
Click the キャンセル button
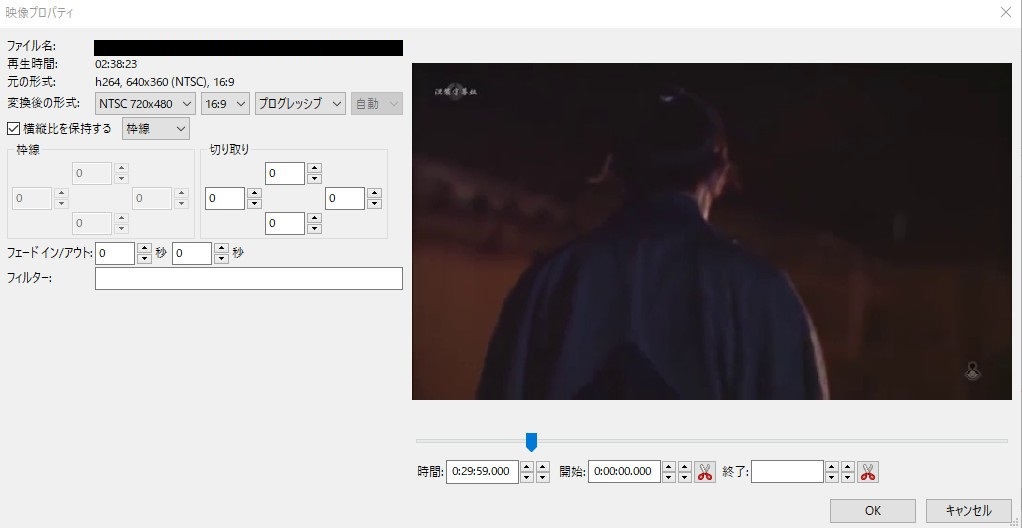click(x=969, y=510)
